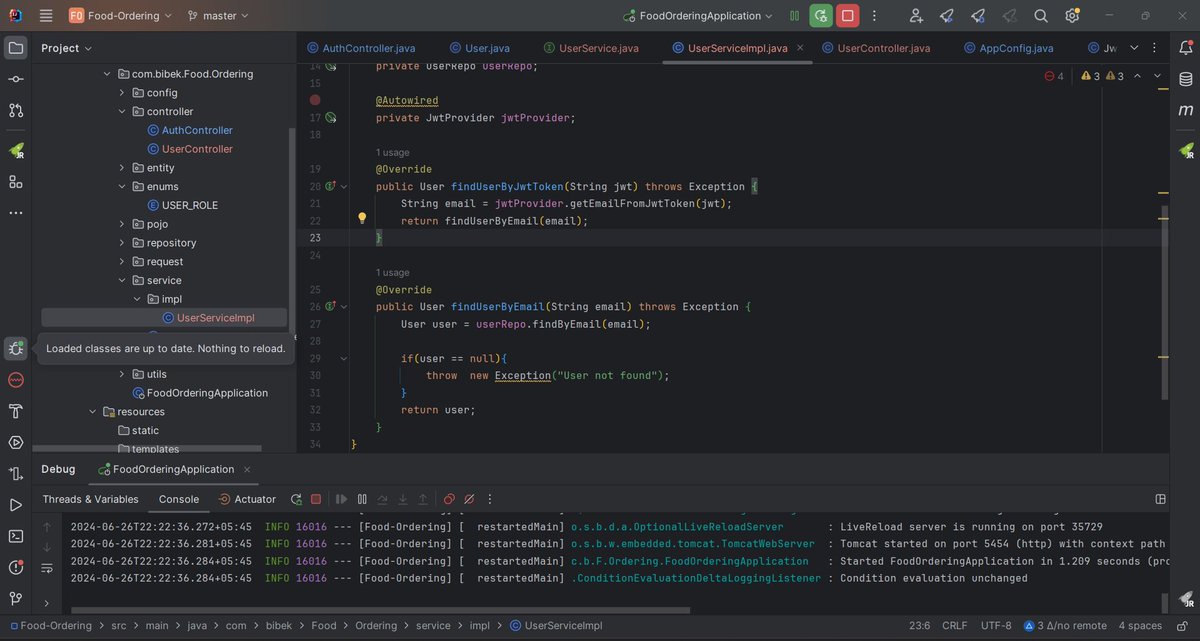
Task: Switch to the UserController.java tab
Action: point(876,48)
